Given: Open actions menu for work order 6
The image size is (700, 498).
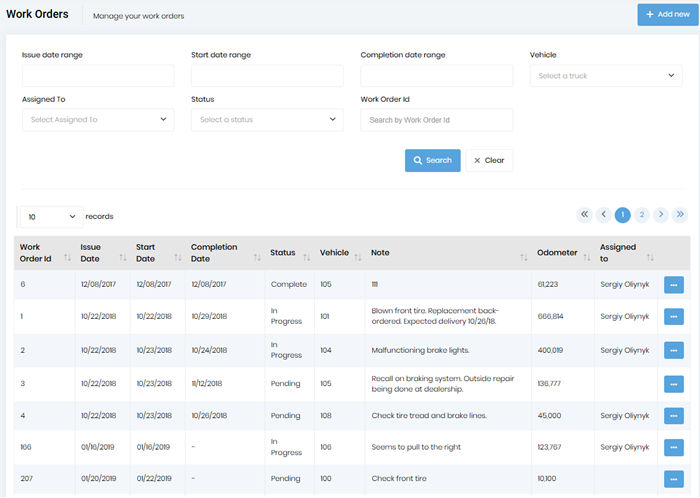Looking at the screenshot, I should [674, 285].
